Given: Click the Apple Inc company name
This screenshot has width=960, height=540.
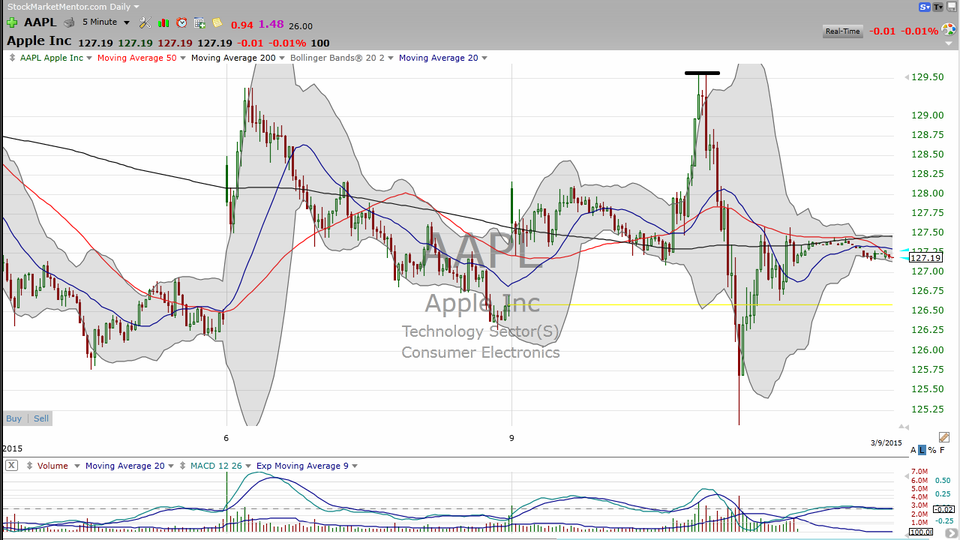Looking at the screenshot, I should [39, 42].
